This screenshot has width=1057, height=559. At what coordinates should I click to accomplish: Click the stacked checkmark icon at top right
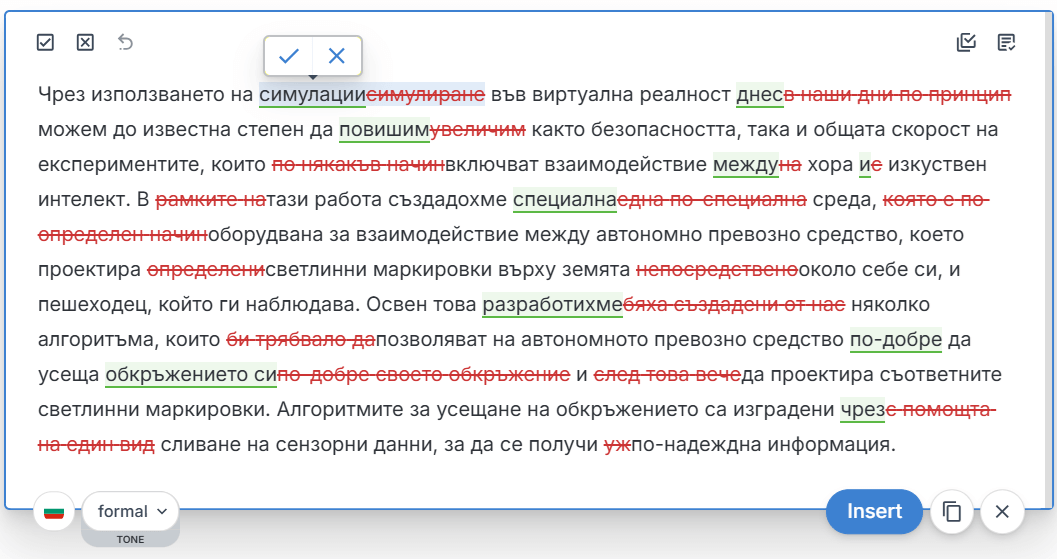tap(966, 42)
